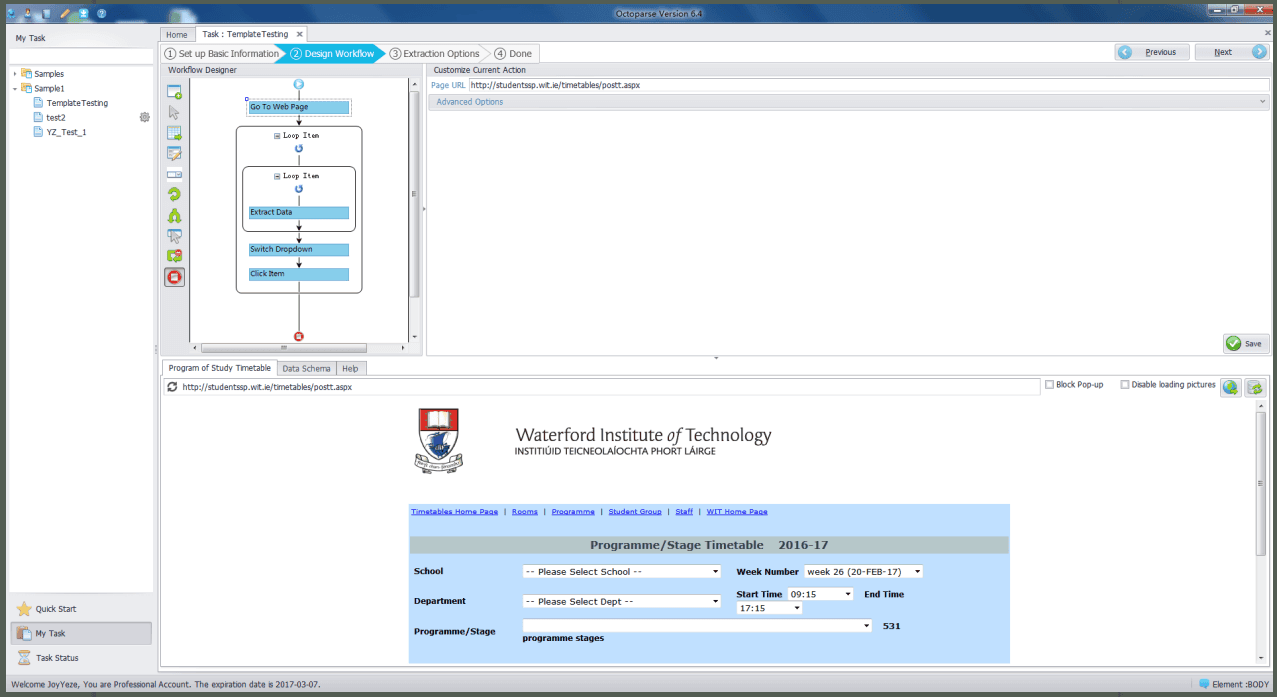Select the green Branch fork tool
This screenshot has width=1277, height=697.
point(174,215)
